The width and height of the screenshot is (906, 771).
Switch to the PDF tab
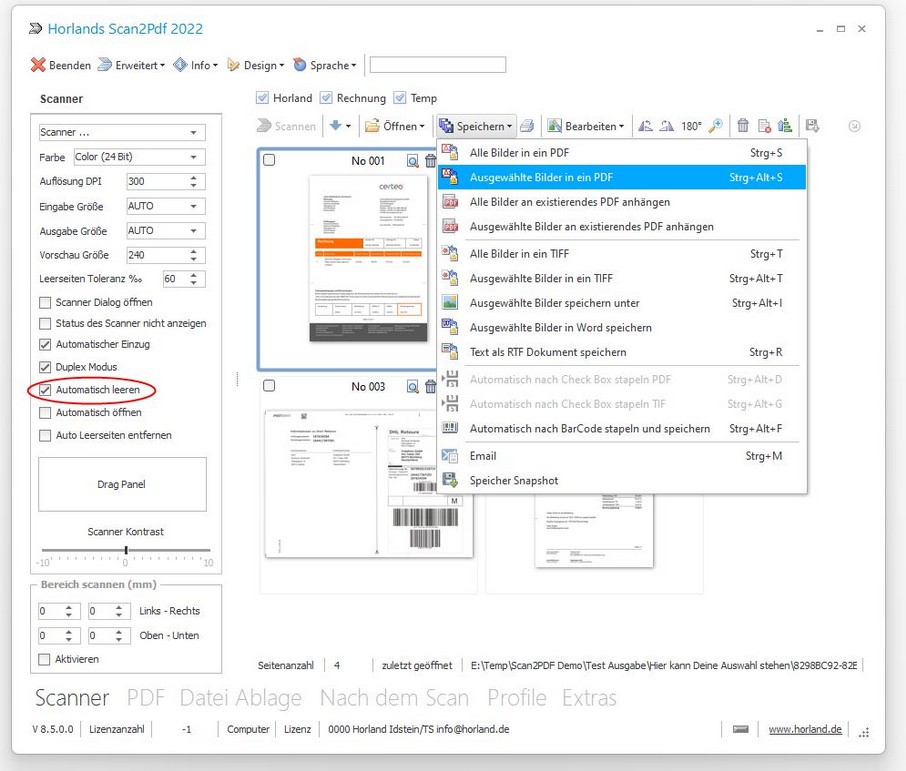click(146, 698)
